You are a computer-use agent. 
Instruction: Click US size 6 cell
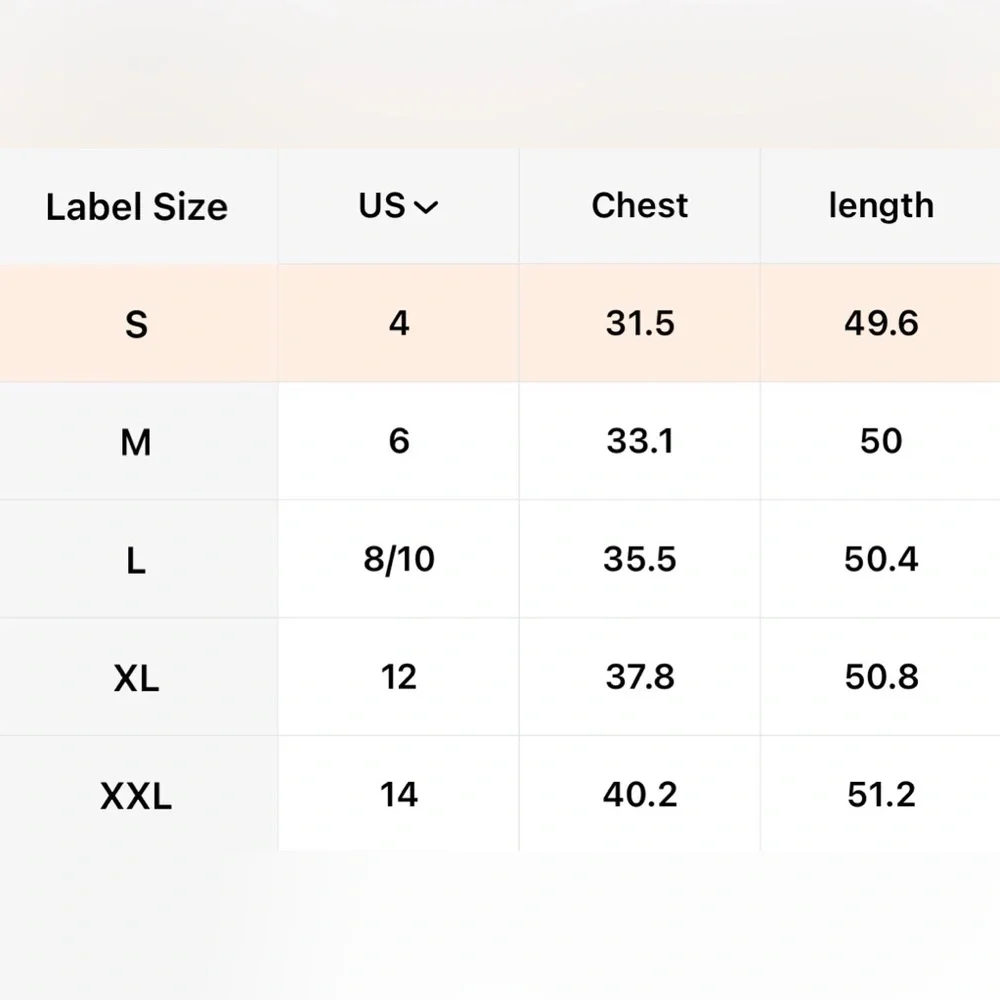click(399, 441)
